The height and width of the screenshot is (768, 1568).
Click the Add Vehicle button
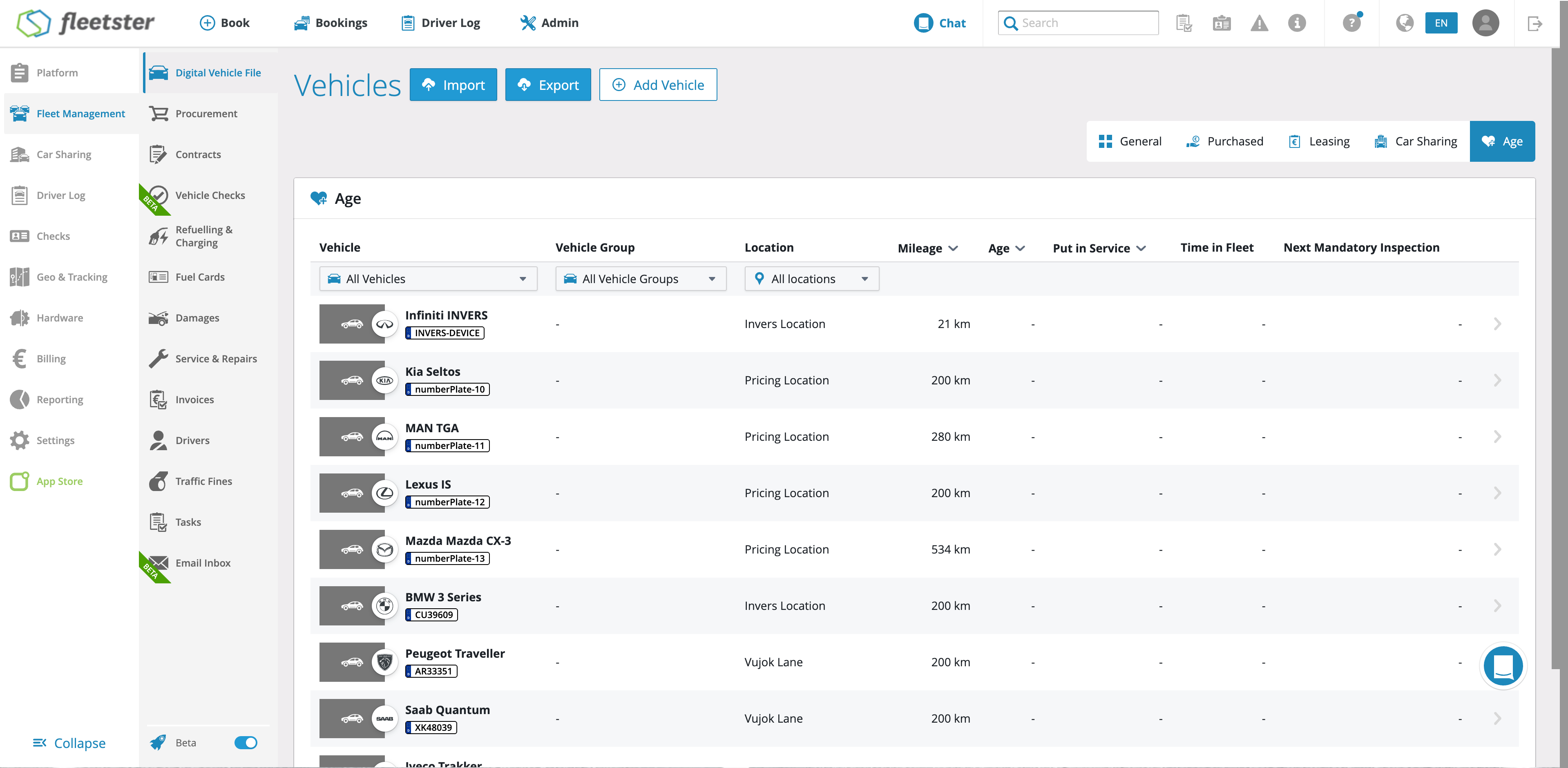(x=658, y=85)
